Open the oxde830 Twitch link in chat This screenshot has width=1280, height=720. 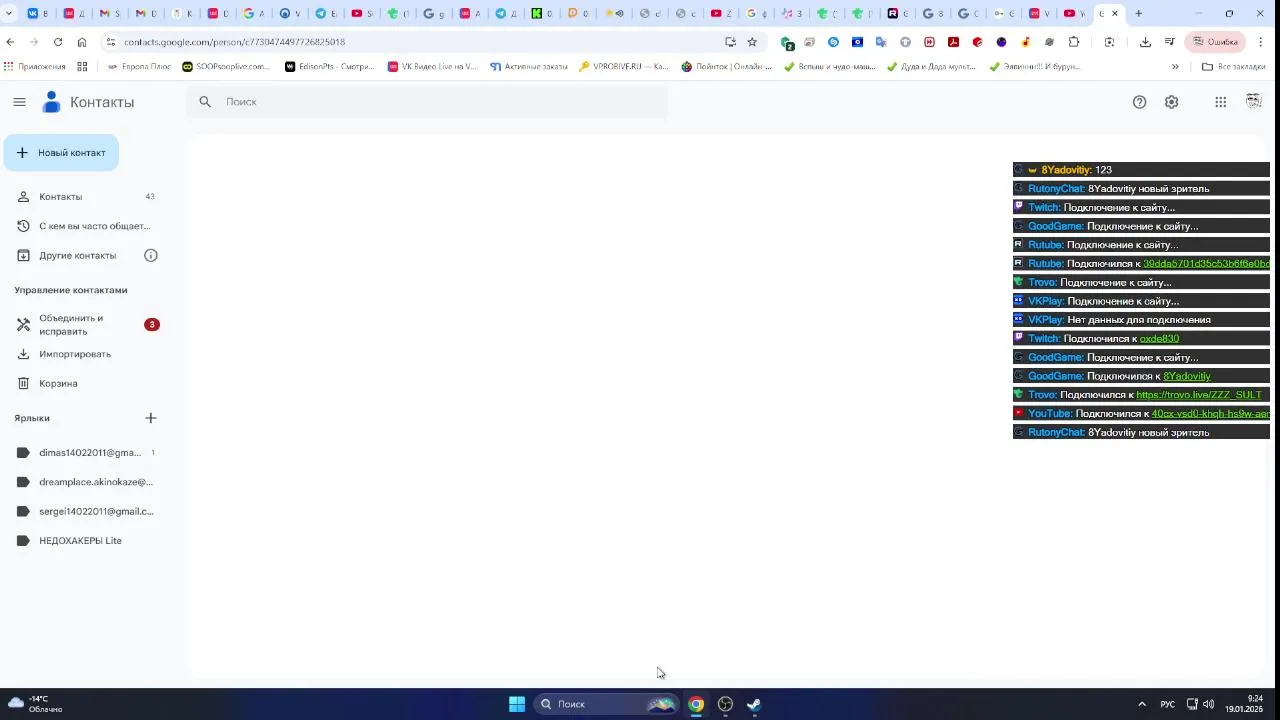[x=1159, y=339]
